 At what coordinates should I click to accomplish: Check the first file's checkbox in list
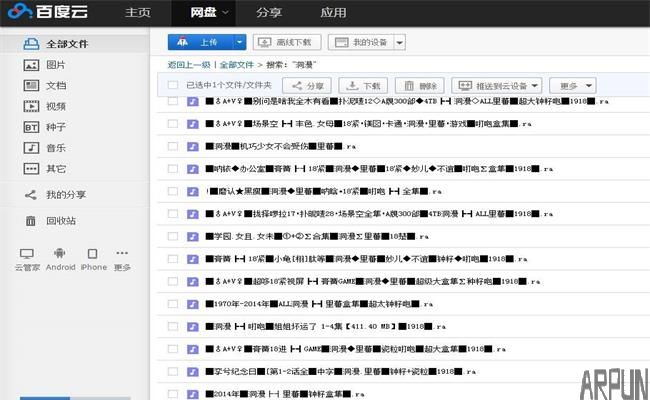pyautogui.click(x=173, y=102)
